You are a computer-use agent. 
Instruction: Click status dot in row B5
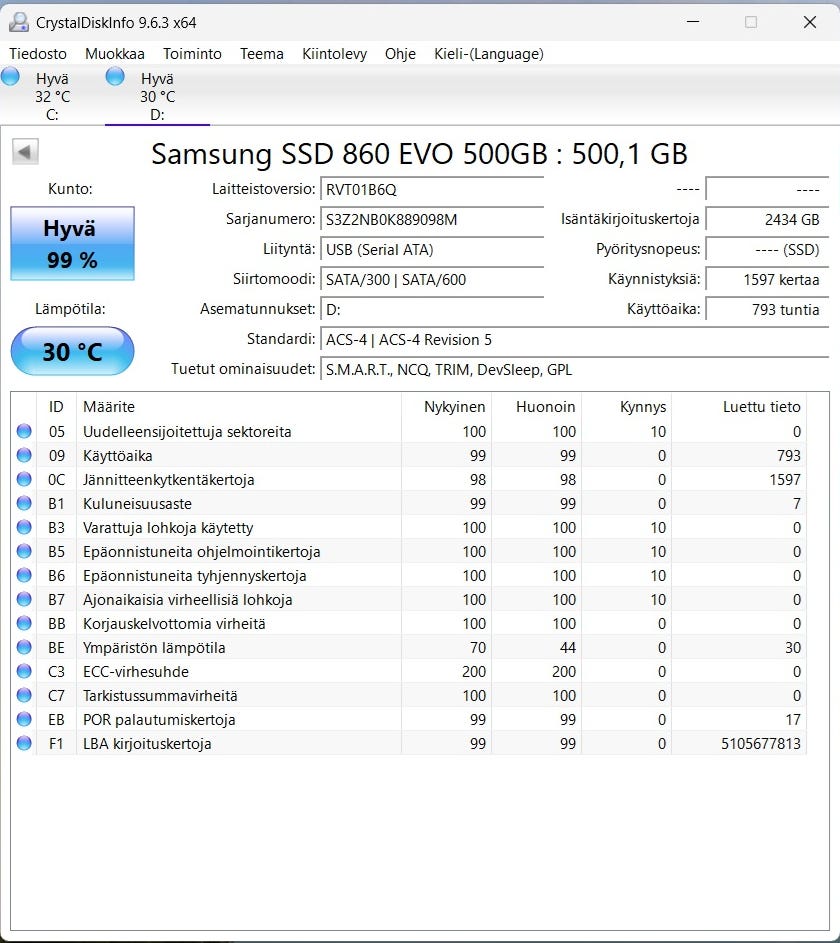pyautogui.click(x=24, y=551)
